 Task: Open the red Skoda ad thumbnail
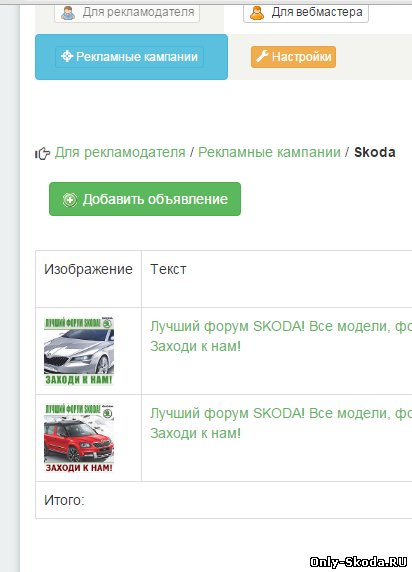coord(79,438)
